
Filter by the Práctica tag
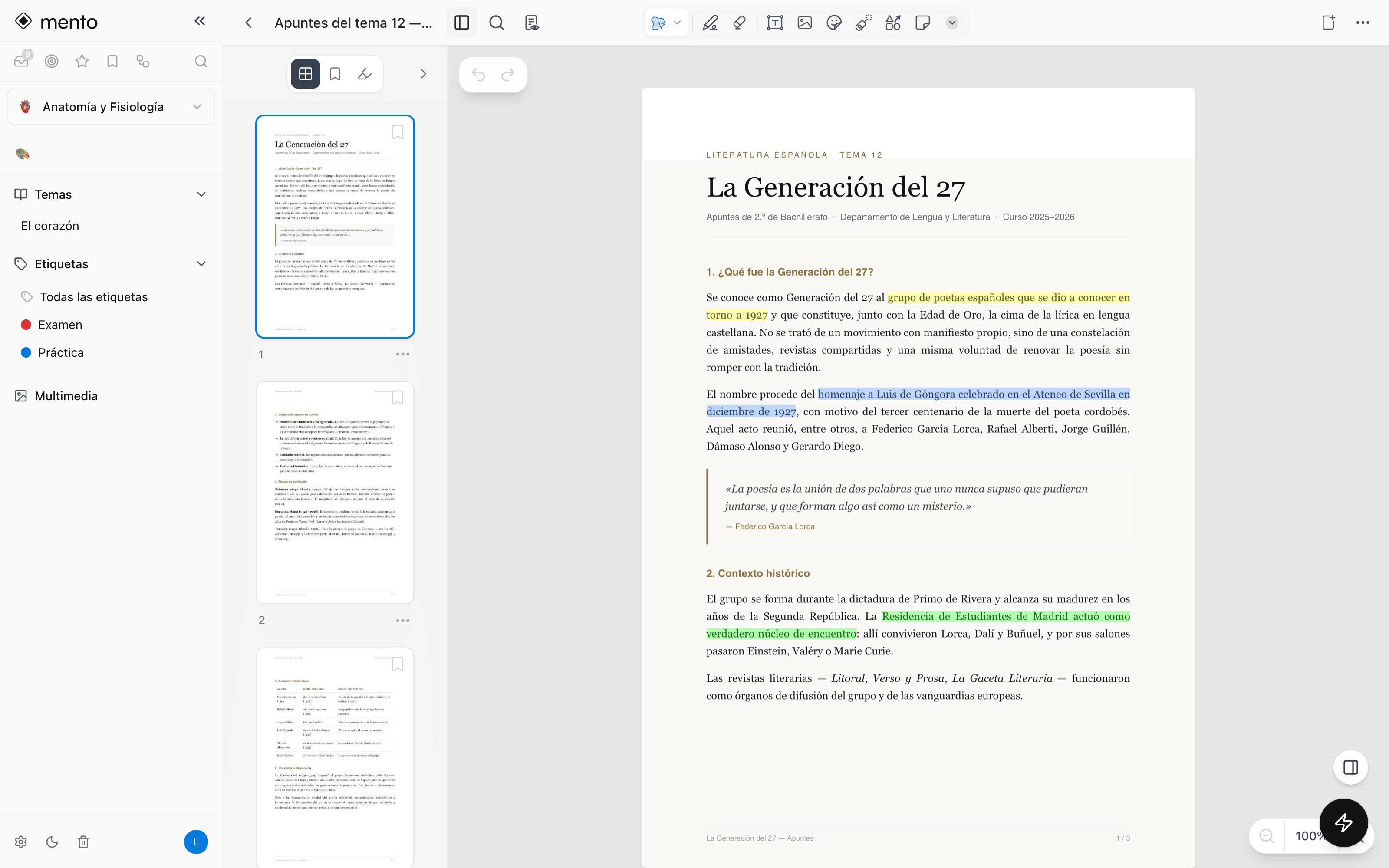pos(61,352)
